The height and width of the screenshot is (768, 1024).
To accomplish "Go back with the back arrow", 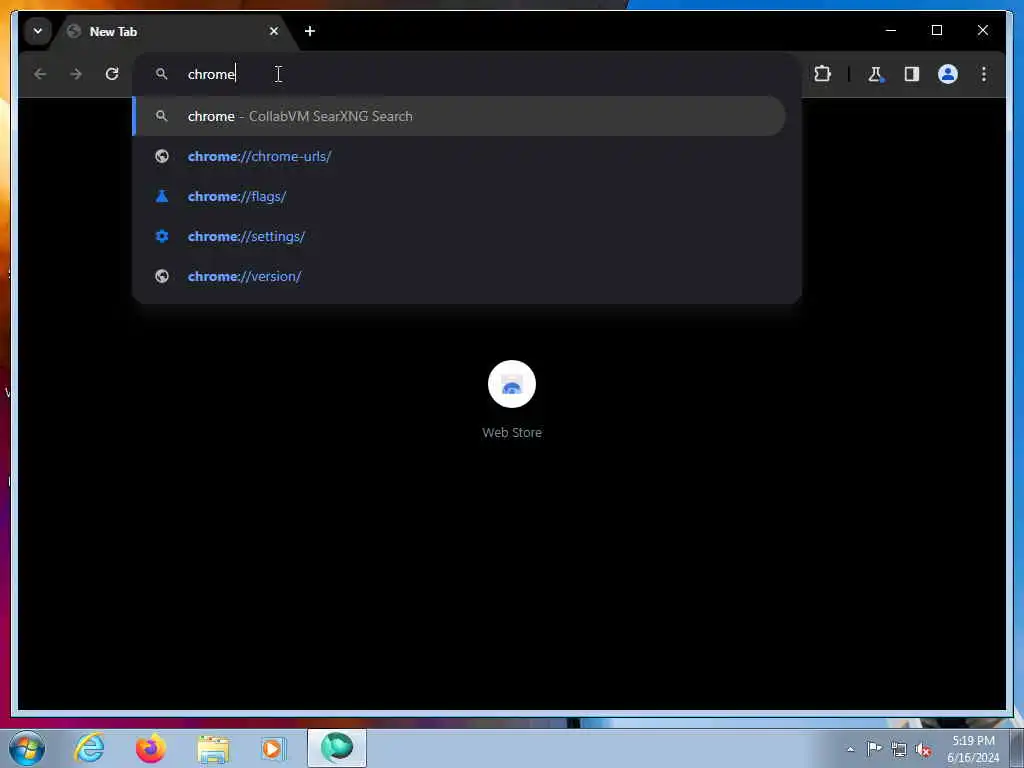I will [x=40, y=74].
